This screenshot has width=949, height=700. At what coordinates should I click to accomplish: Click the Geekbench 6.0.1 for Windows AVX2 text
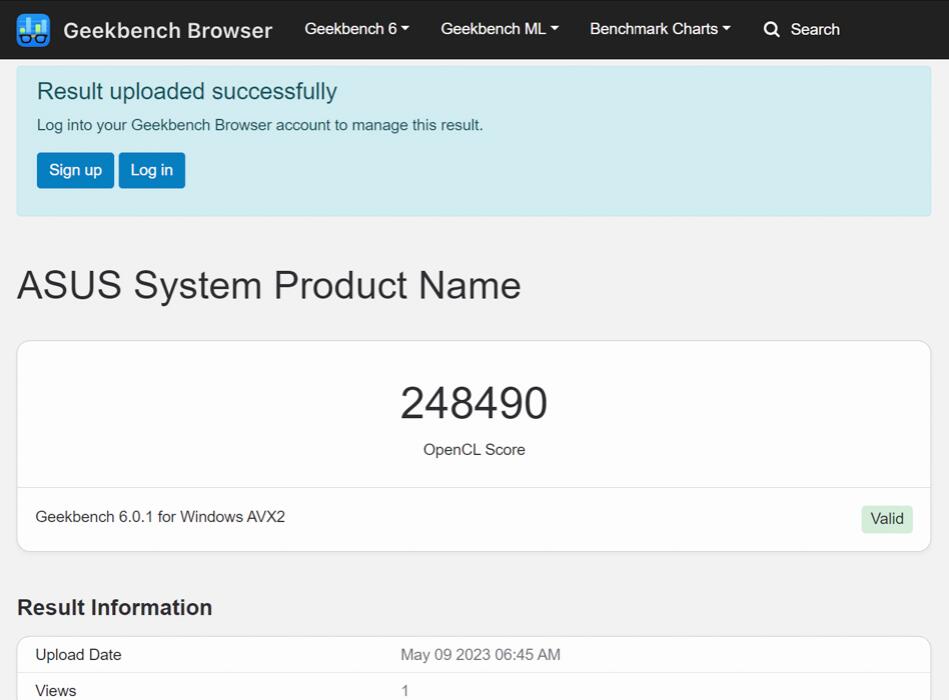click(160, 517)
